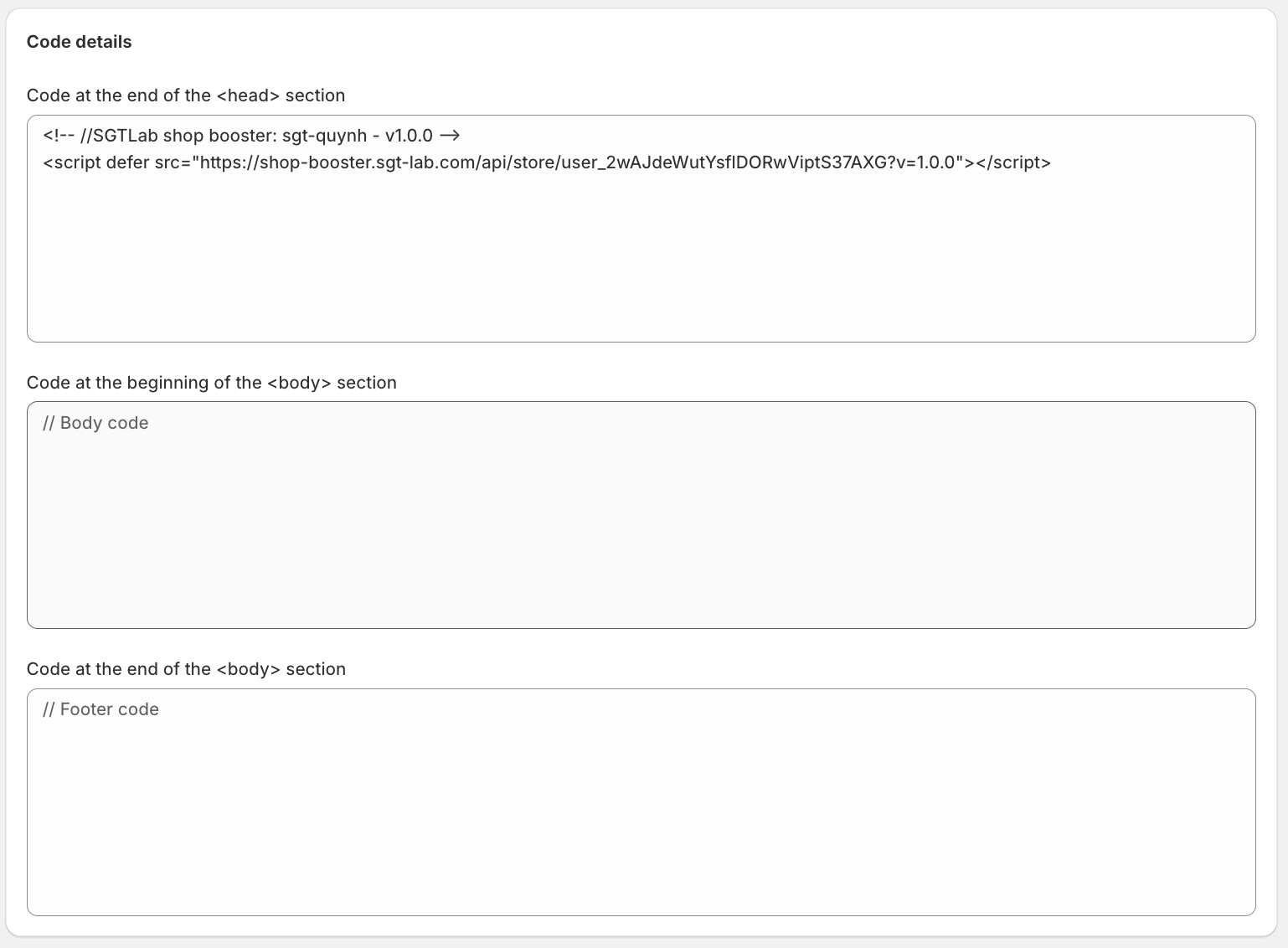
Task: Click the "// Body code" placeholder text
Action: 95,423
